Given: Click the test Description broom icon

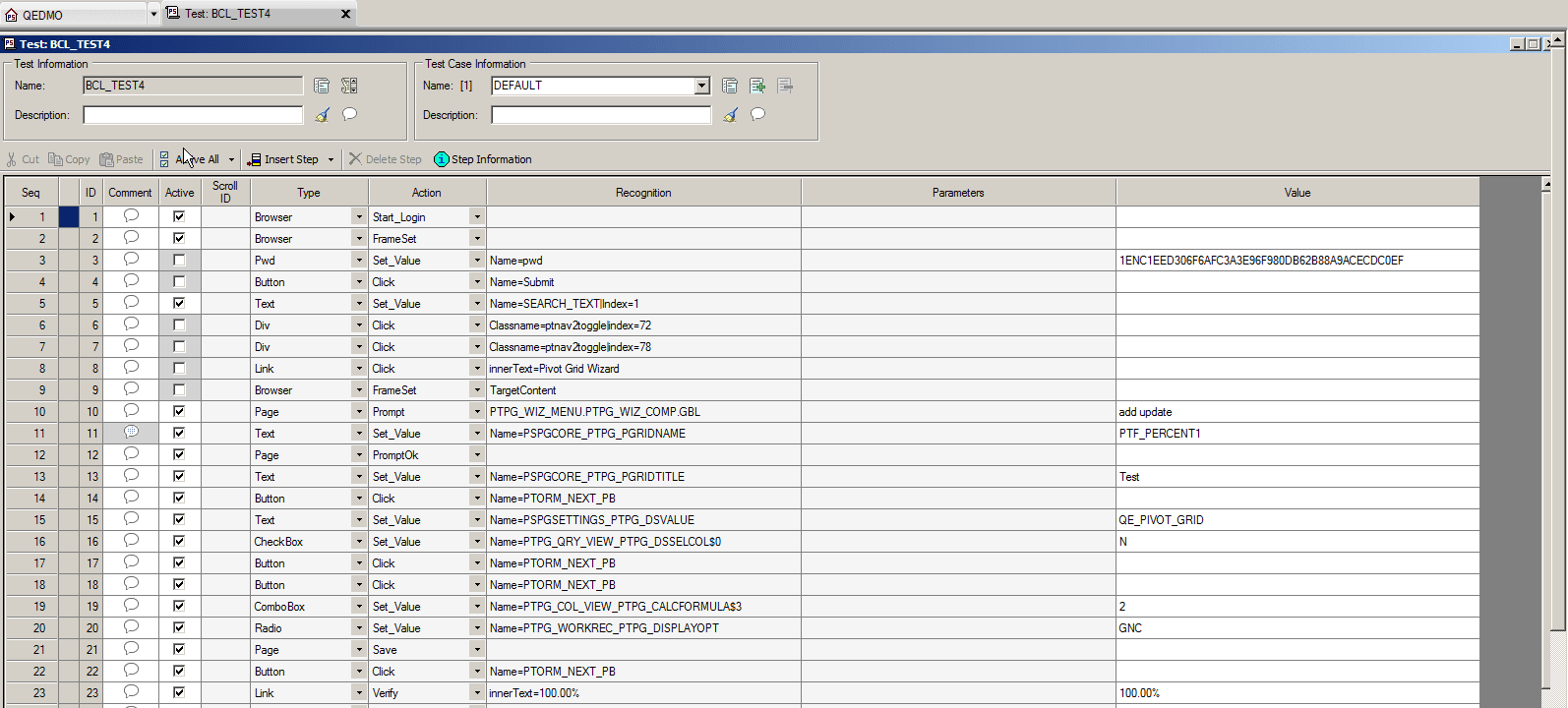Looking at the screenshot, I should pyautogui.click(x=322, y=115).
